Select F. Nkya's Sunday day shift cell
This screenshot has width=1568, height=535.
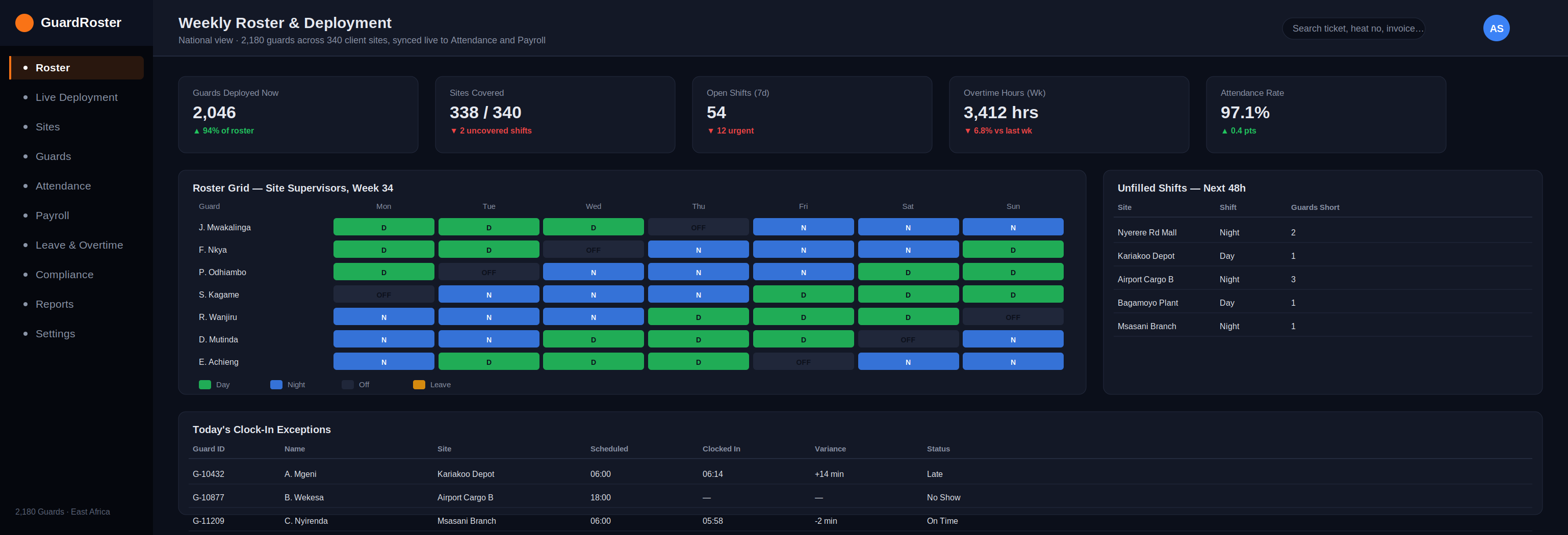pyautogui.click(x=1012, y=250)
